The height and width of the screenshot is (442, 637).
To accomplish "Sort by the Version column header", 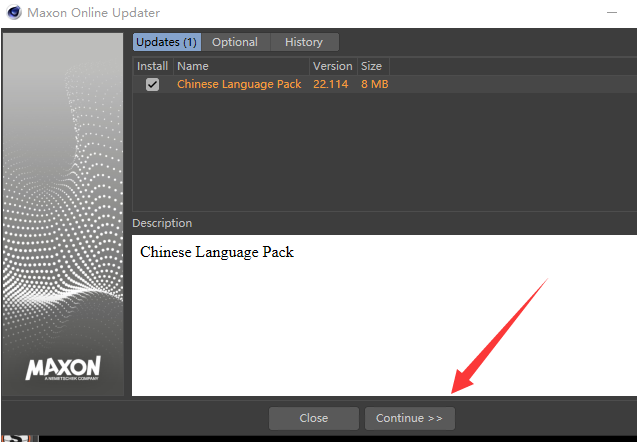I will tap(333, 66).
